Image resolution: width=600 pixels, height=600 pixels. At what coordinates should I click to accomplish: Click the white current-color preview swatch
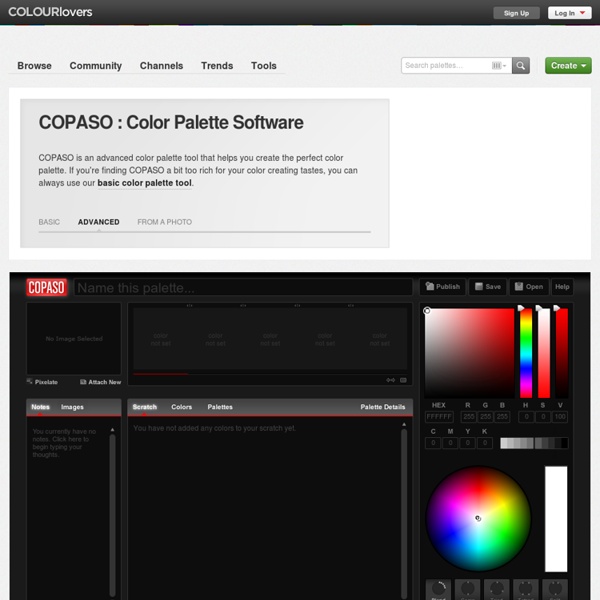point(556,519)
